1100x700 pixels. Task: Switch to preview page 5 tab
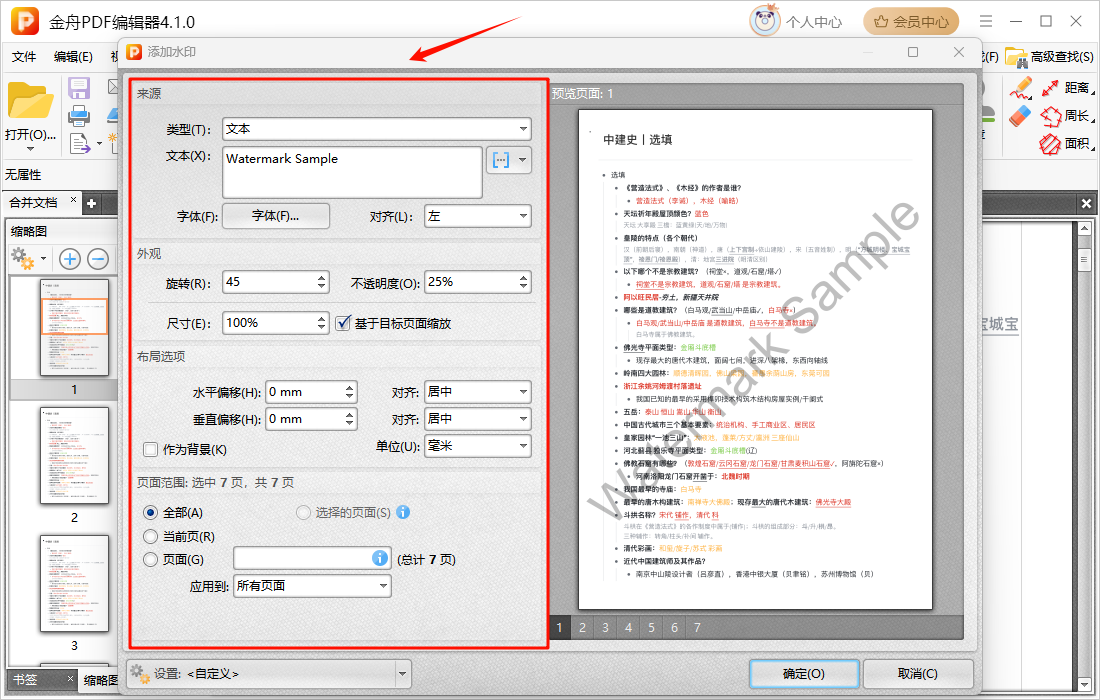click(652, 628)
